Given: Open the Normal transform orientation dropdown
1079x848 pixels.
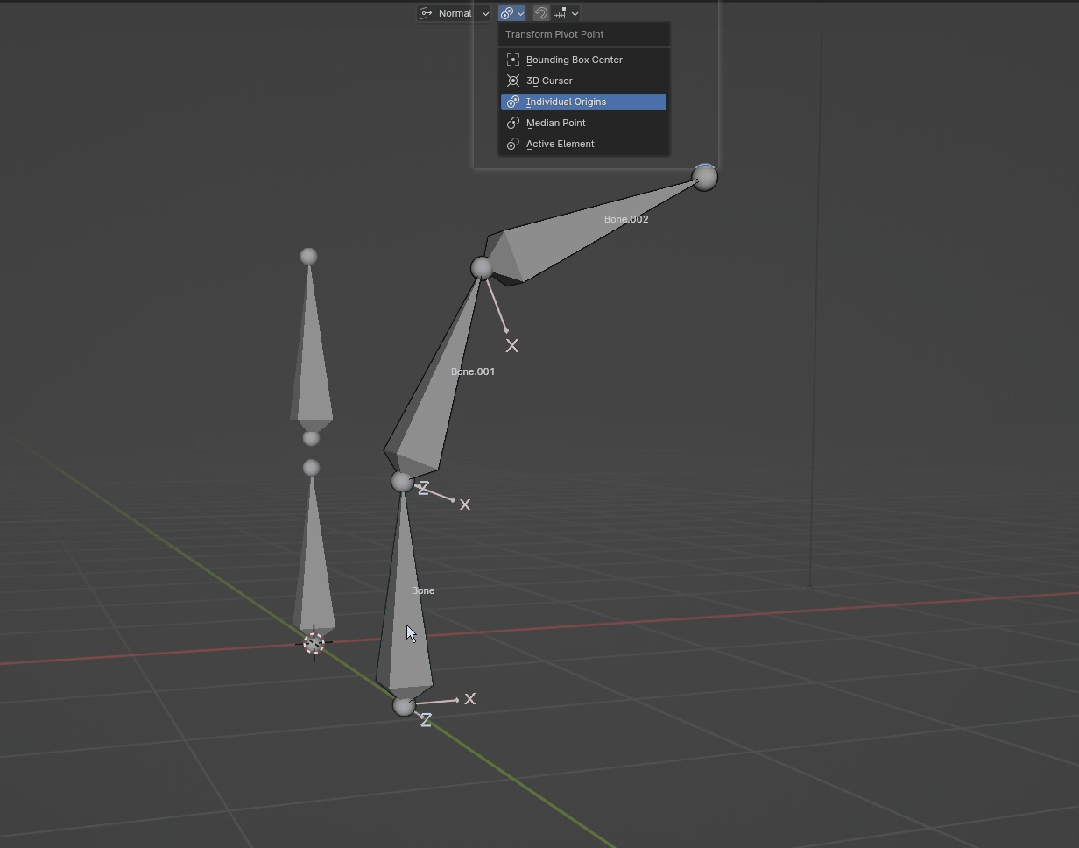Looking at the screenshot, I should pyautogui.click(x=454, y=13).
